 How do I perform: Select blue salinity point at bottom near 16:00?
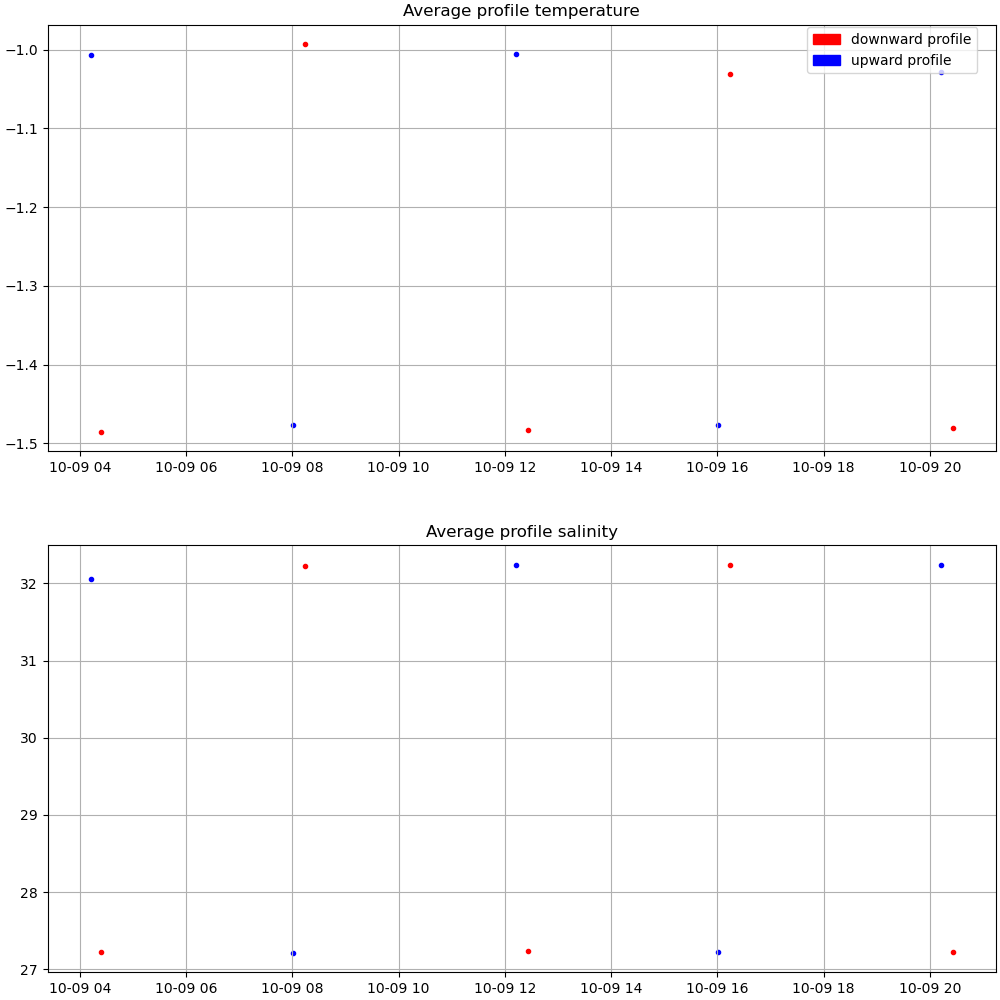718,952
